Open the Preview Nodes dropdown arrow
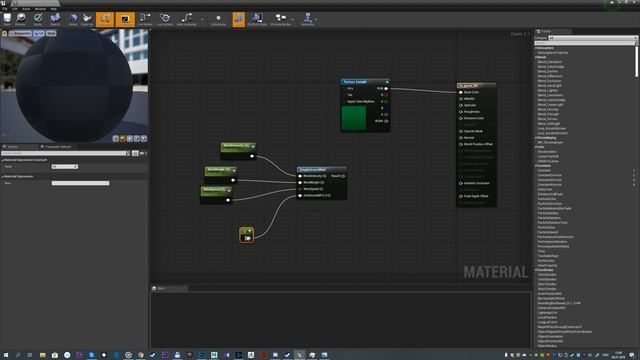The height and width of the screenshot is (360, 640). coord(293,19)
